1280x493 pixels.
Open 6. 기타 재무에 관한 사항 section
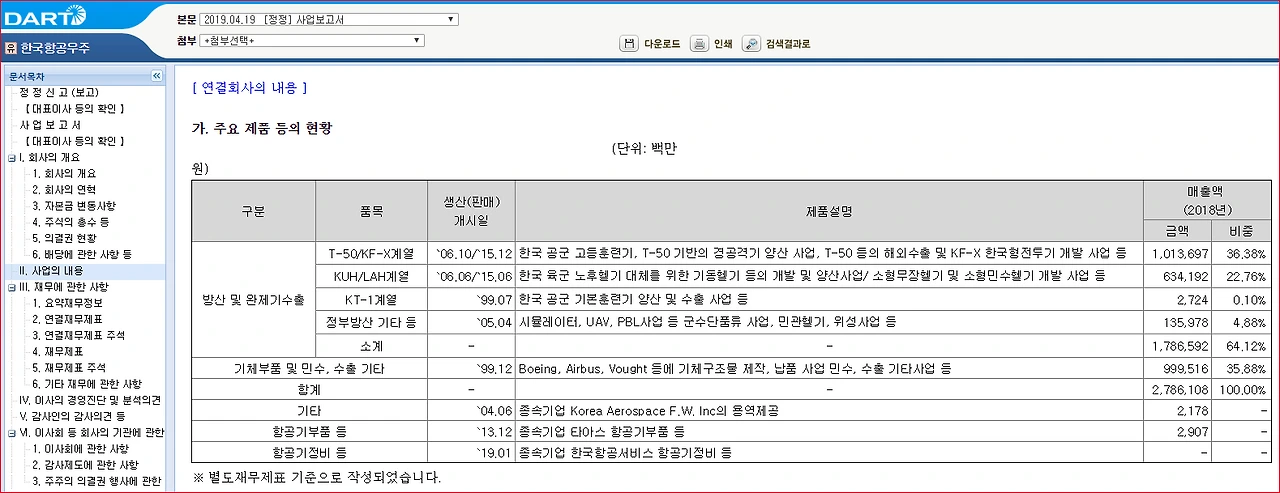click(87, 384)
